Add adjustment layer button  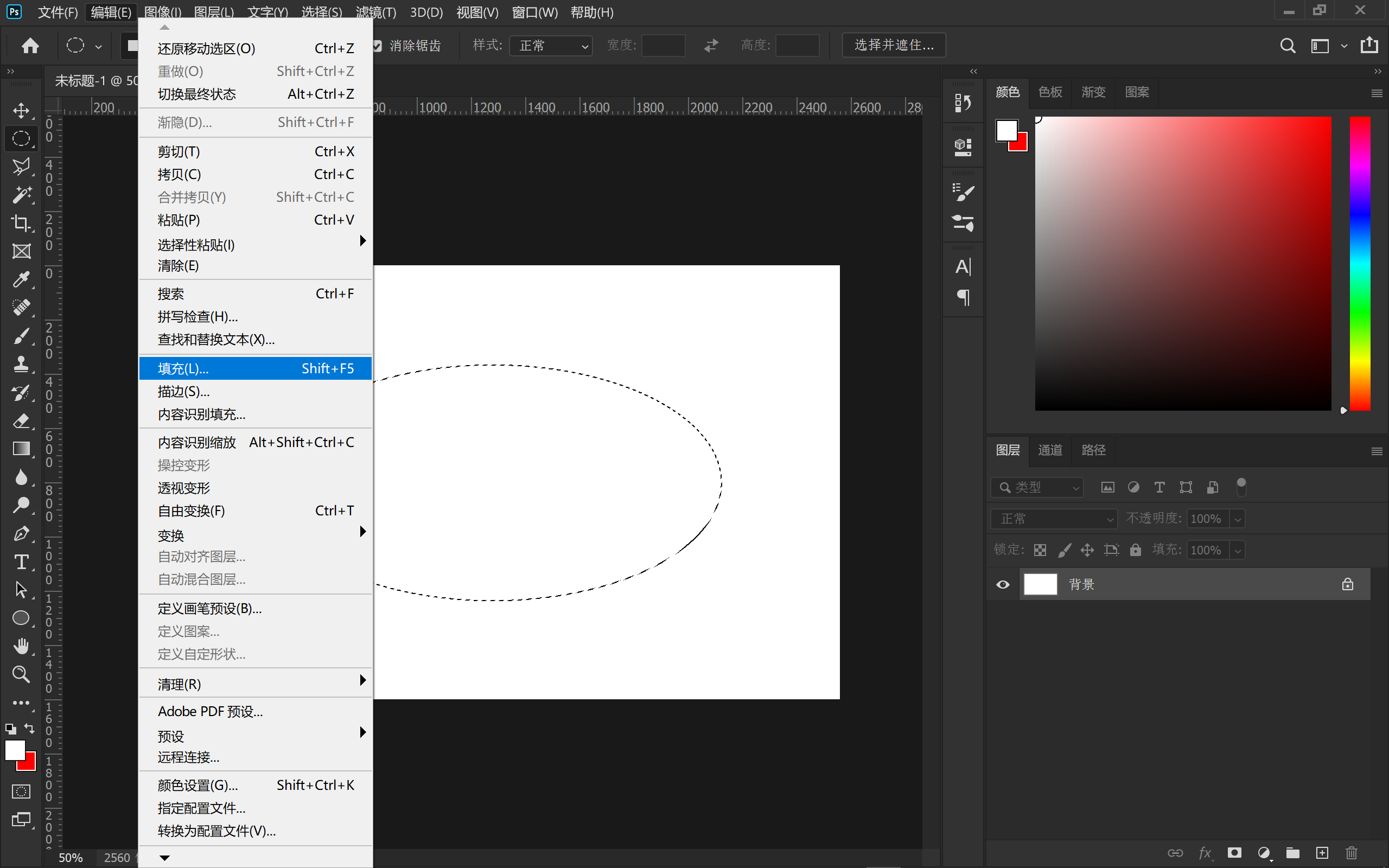(x=1263, y=852)
